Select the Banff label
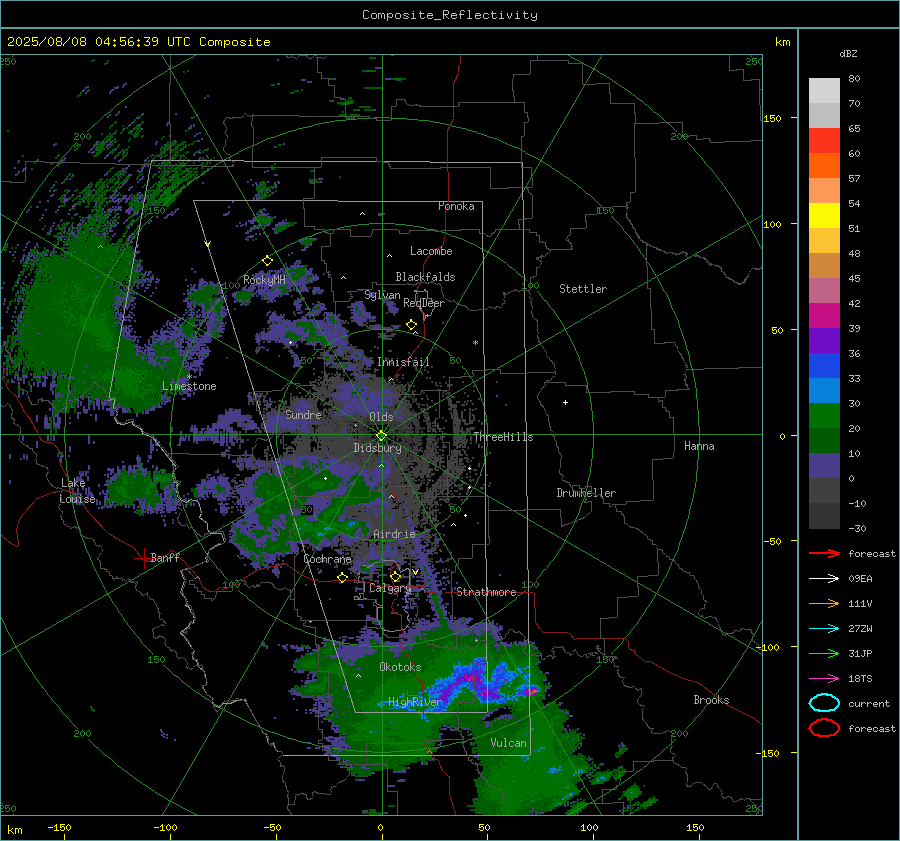 165,557
